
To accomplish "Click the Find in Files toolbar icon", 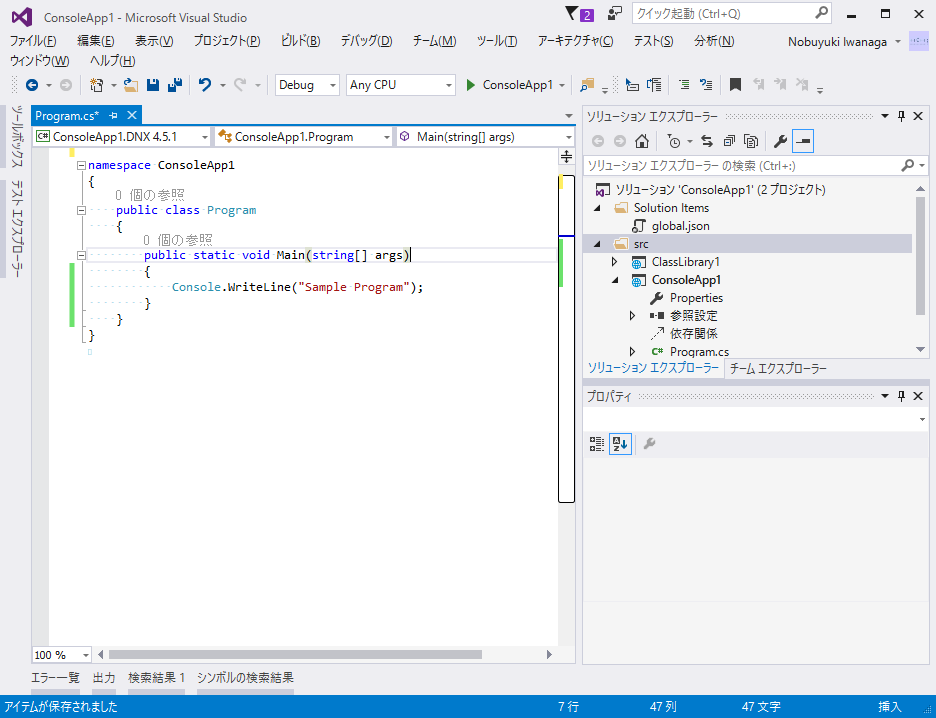I will click(x=587, y=85).
